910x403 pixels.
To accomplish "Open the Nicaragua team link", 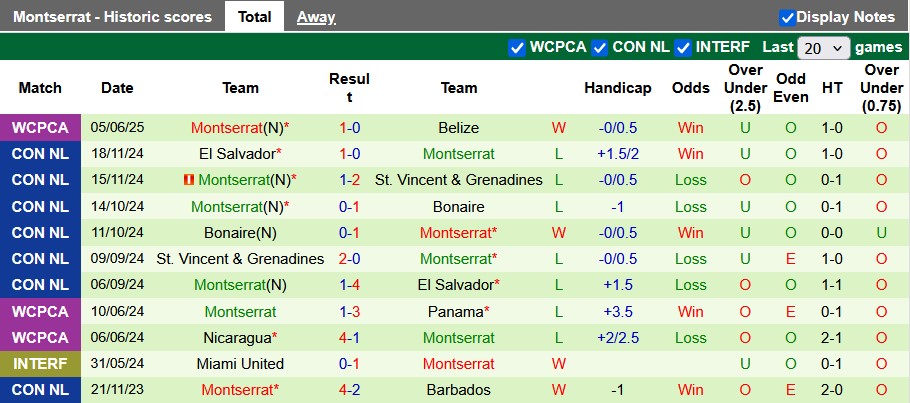I will coord(238,338).
